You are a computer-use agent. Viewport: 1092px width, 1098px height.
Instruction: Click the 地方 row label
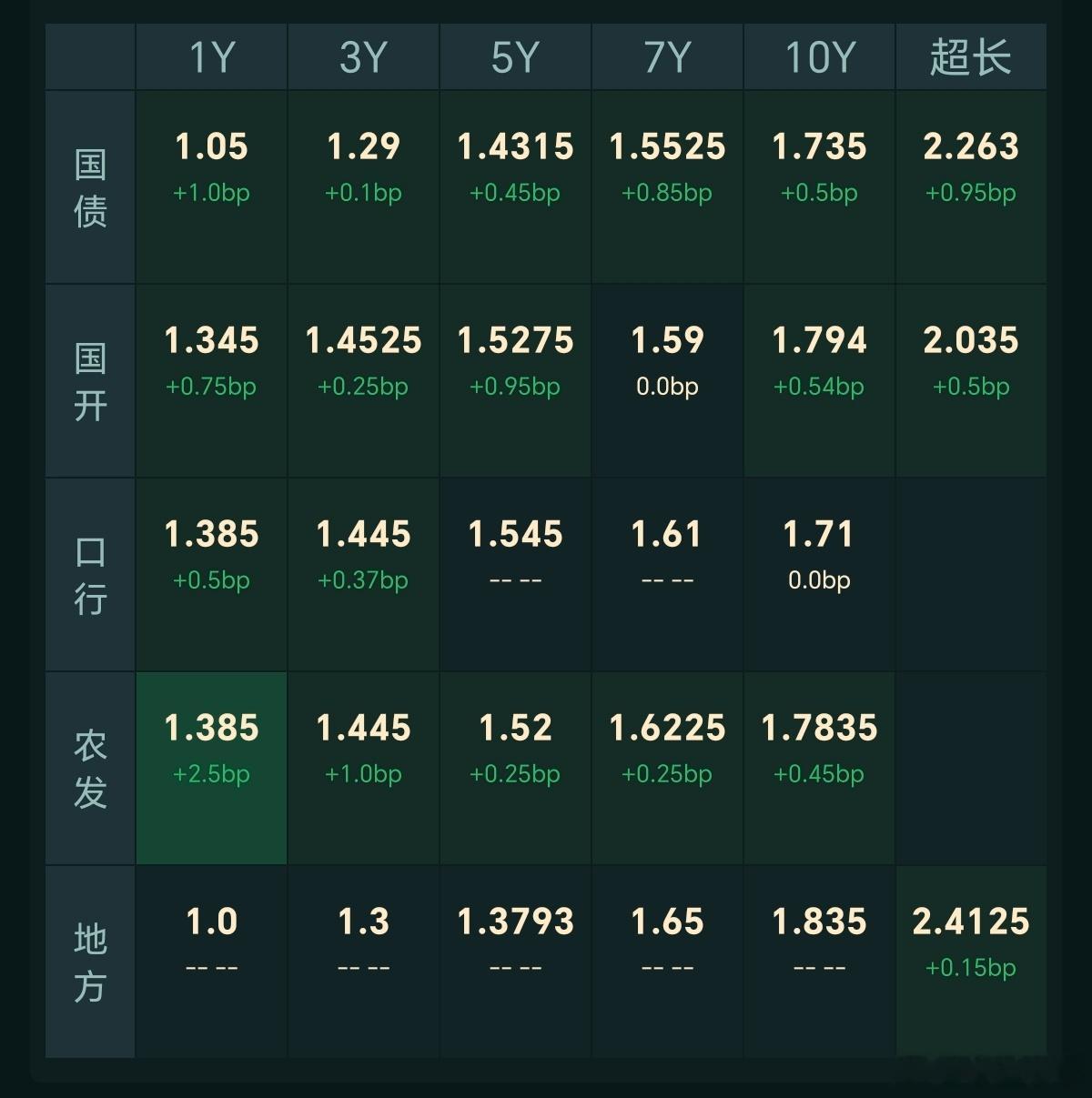pyautogui.click(x=90, y=962)
